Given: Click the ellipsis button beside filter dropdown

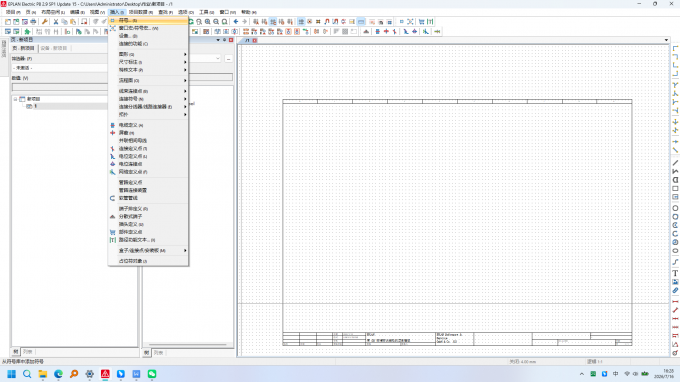Looking at the screenshot, I should pyautogui.click(x=229, y=59).
